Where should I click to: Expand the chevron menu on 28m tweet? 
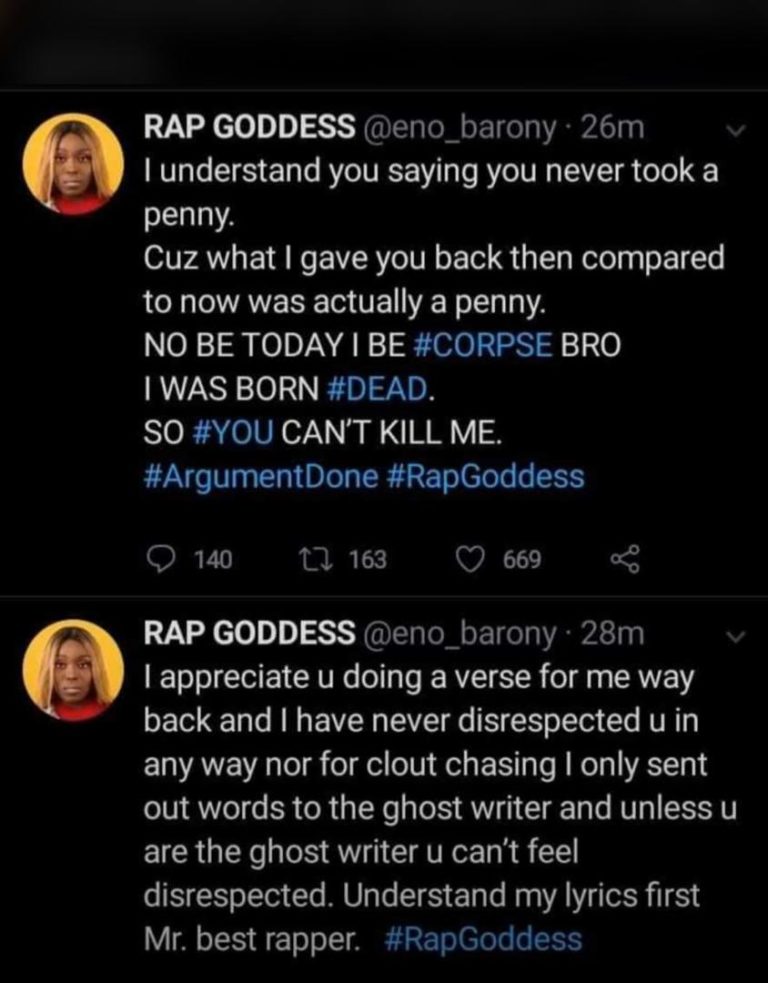(x=736, y=636)
